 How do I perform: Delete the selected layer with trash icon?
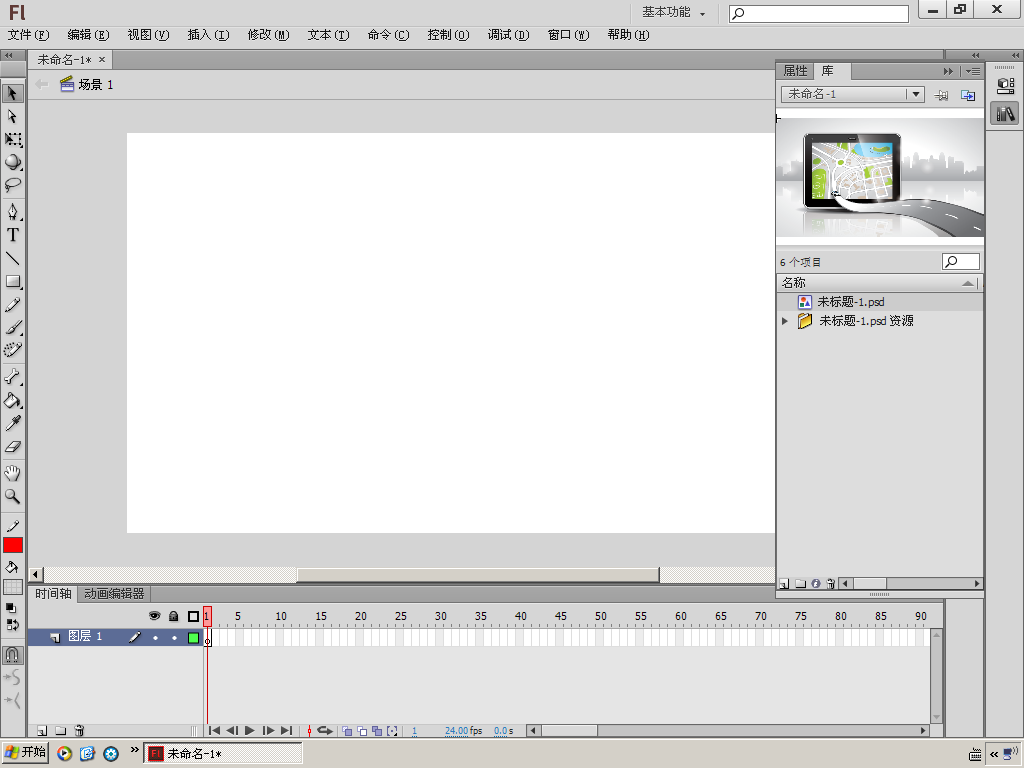pyautogui.click(x=79, y=730)
